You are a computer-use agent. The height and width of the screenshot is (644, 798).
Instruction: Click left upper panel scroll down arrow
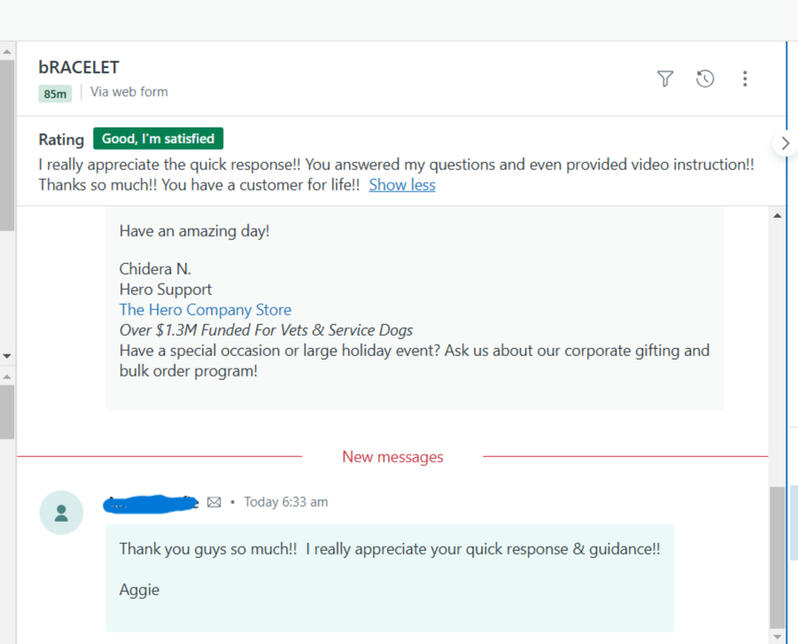tap(7, 356)
